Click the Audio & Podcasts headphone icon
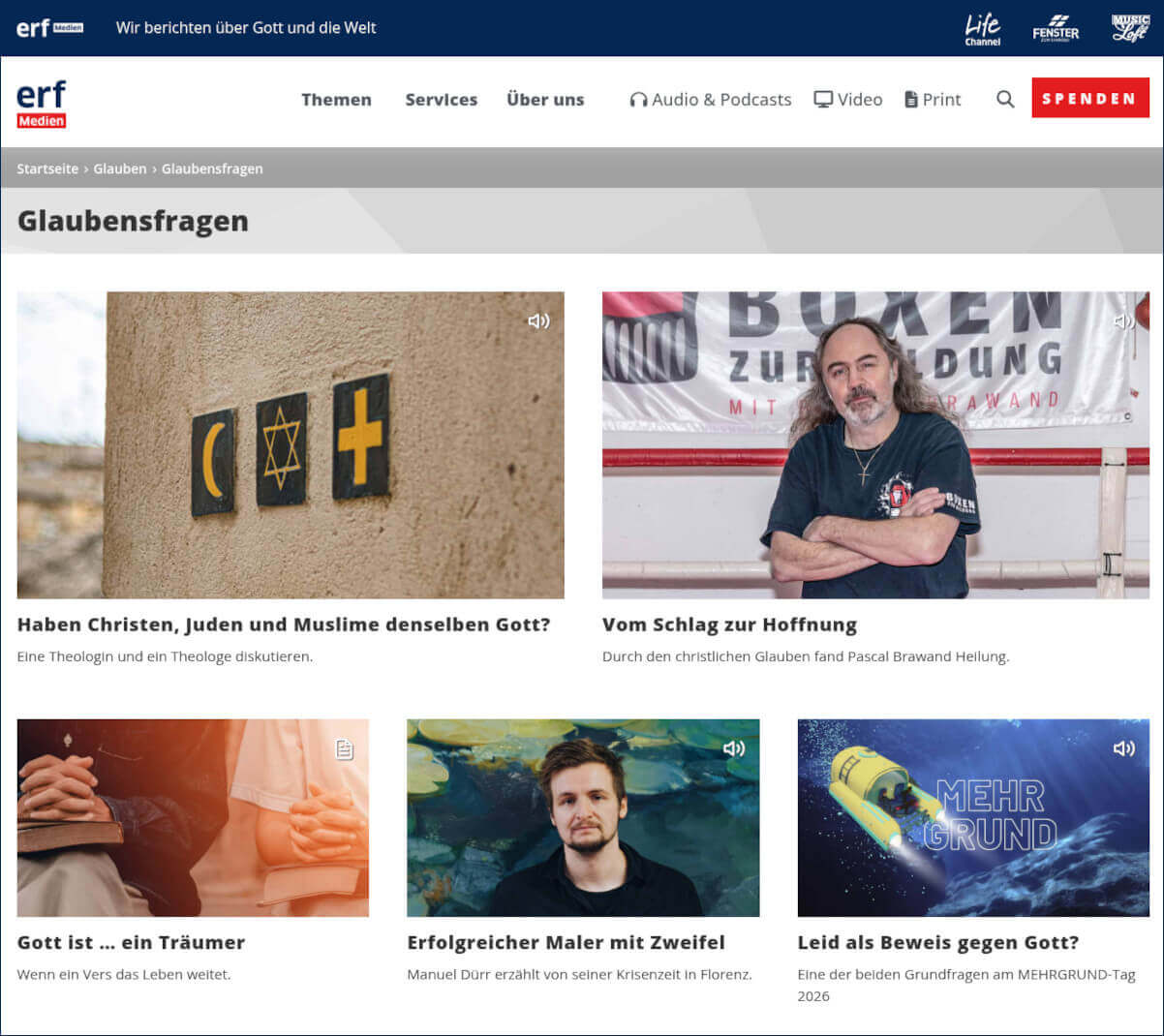 (x=639, y=99)
